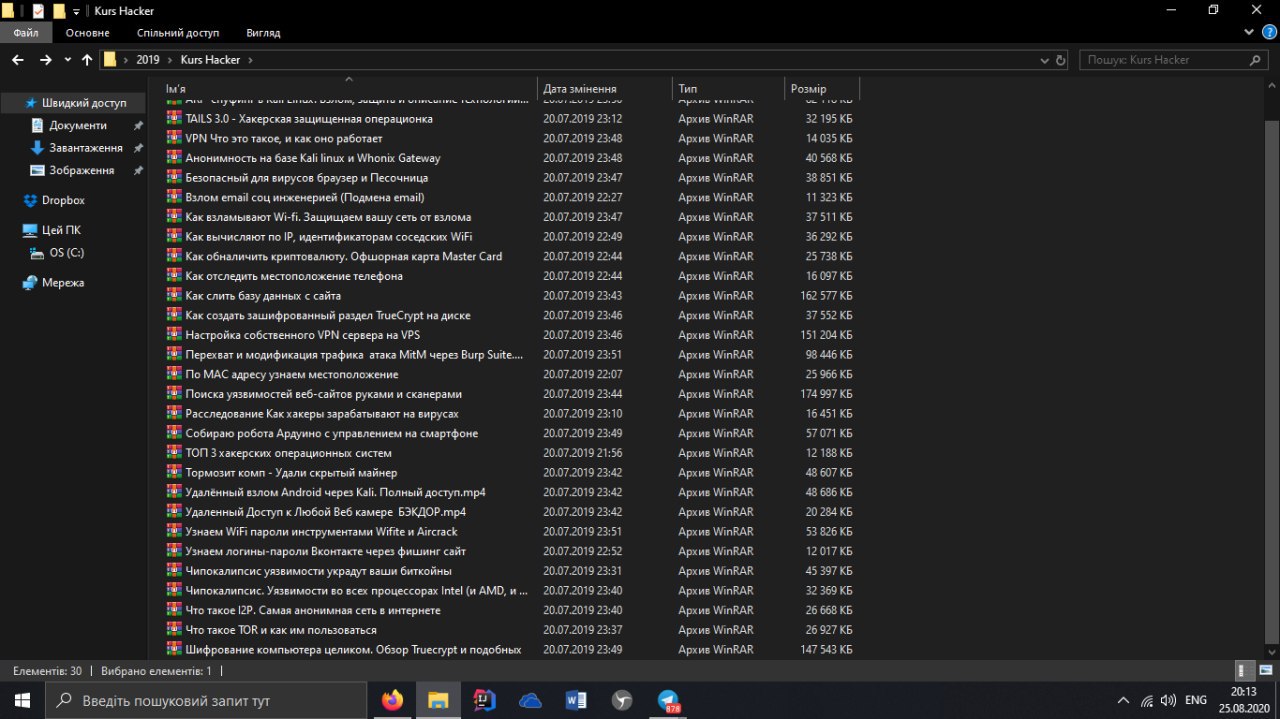Open Microsoft Word from taskbar
The image size is (1280, 719).
pos(576,700)
